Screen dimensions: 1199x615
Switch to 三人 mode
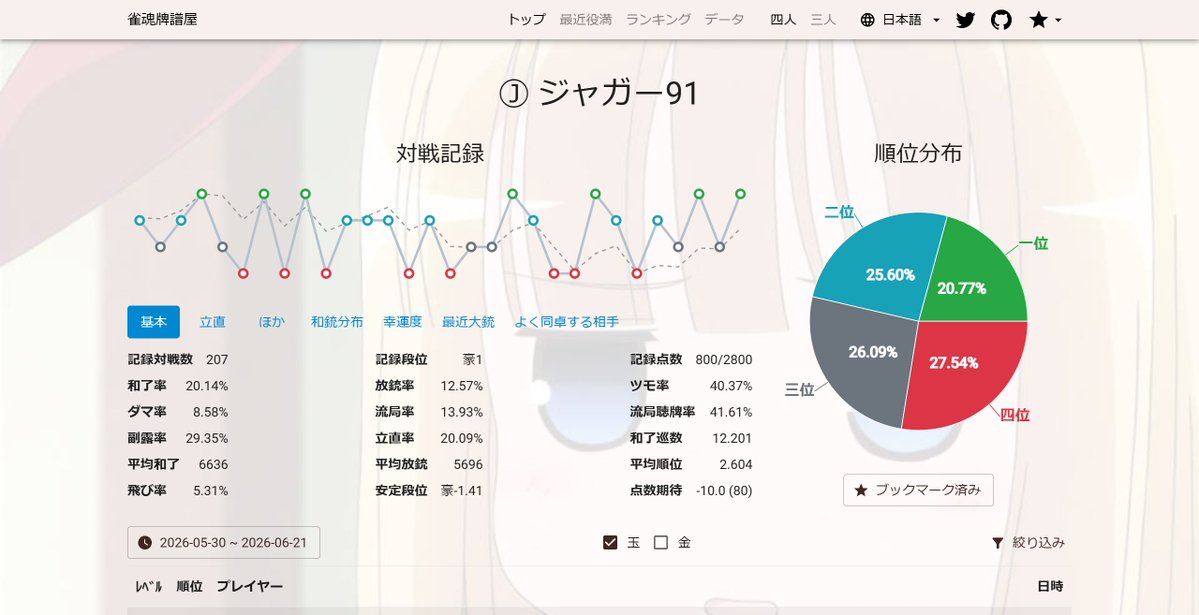(x=823, y=20)
